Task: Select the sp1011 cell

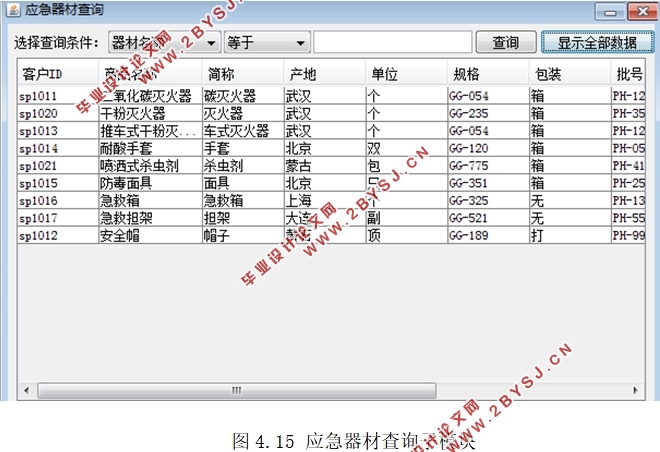Action: [58, 96]
